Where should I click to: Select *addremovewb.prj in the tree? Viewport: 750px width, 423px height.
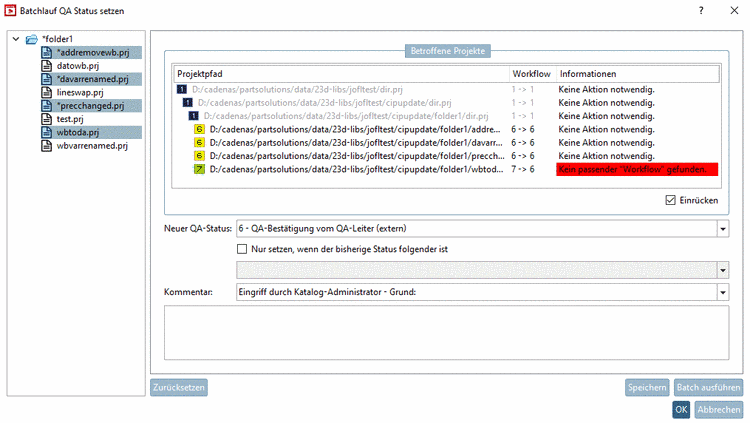pyautogui.click(x=93, y=53)
